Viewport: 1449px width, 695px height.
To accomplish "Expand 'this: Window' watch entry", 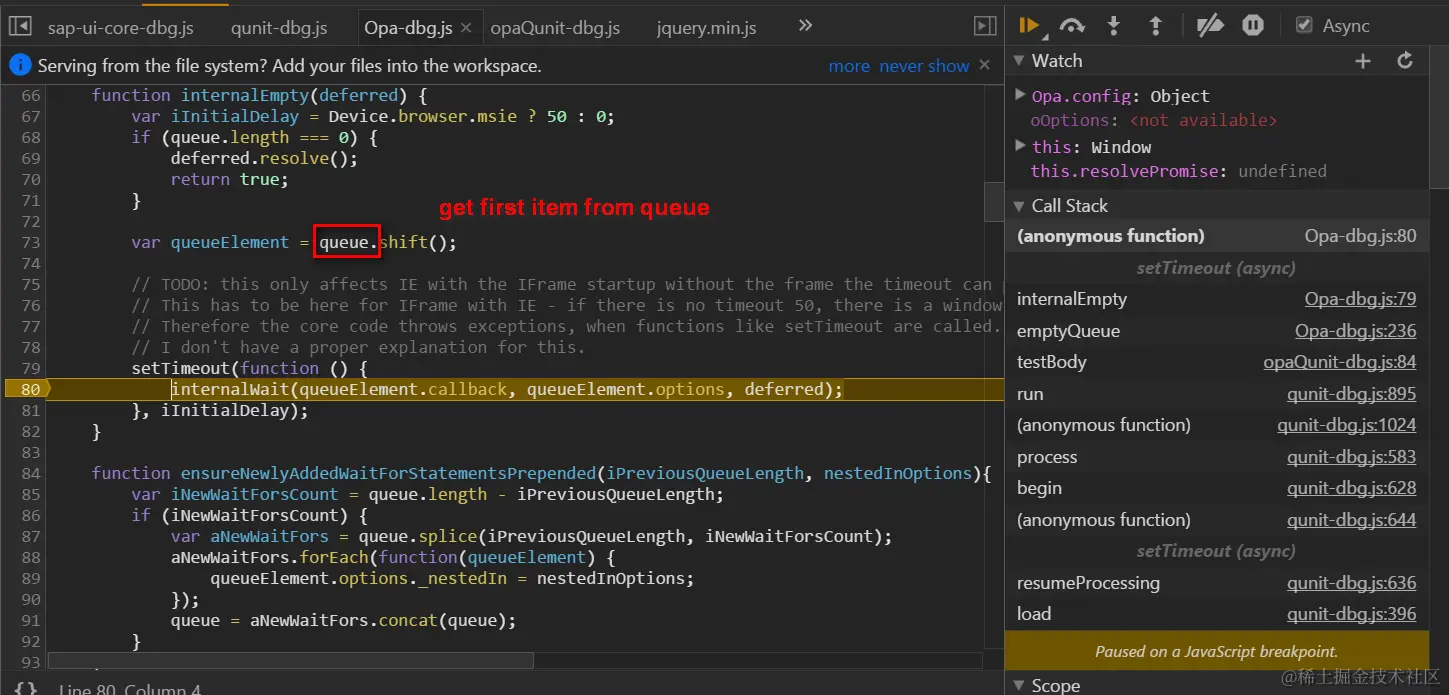I will tap(1021, 146).
